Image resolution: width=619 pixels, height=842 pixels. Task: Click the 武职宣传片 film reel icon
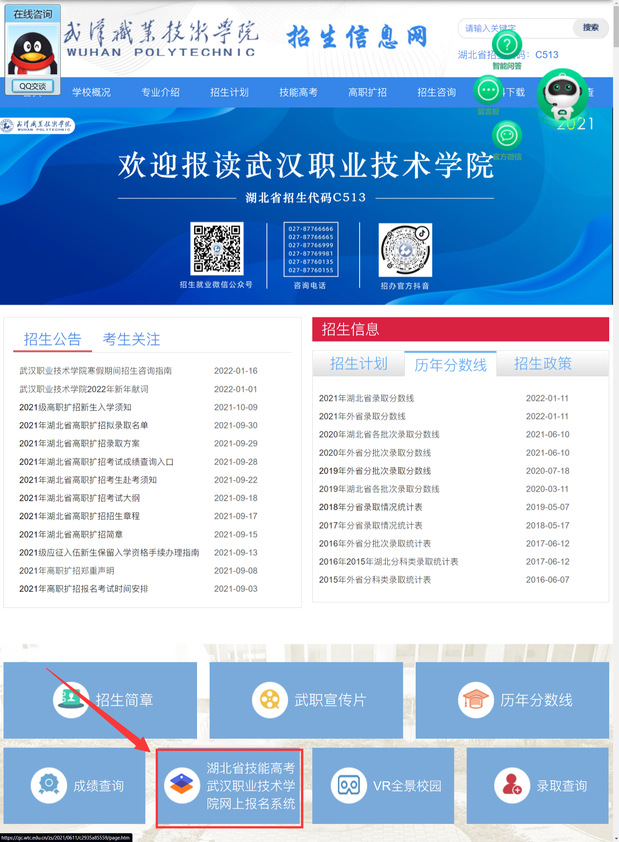(270, 700)
